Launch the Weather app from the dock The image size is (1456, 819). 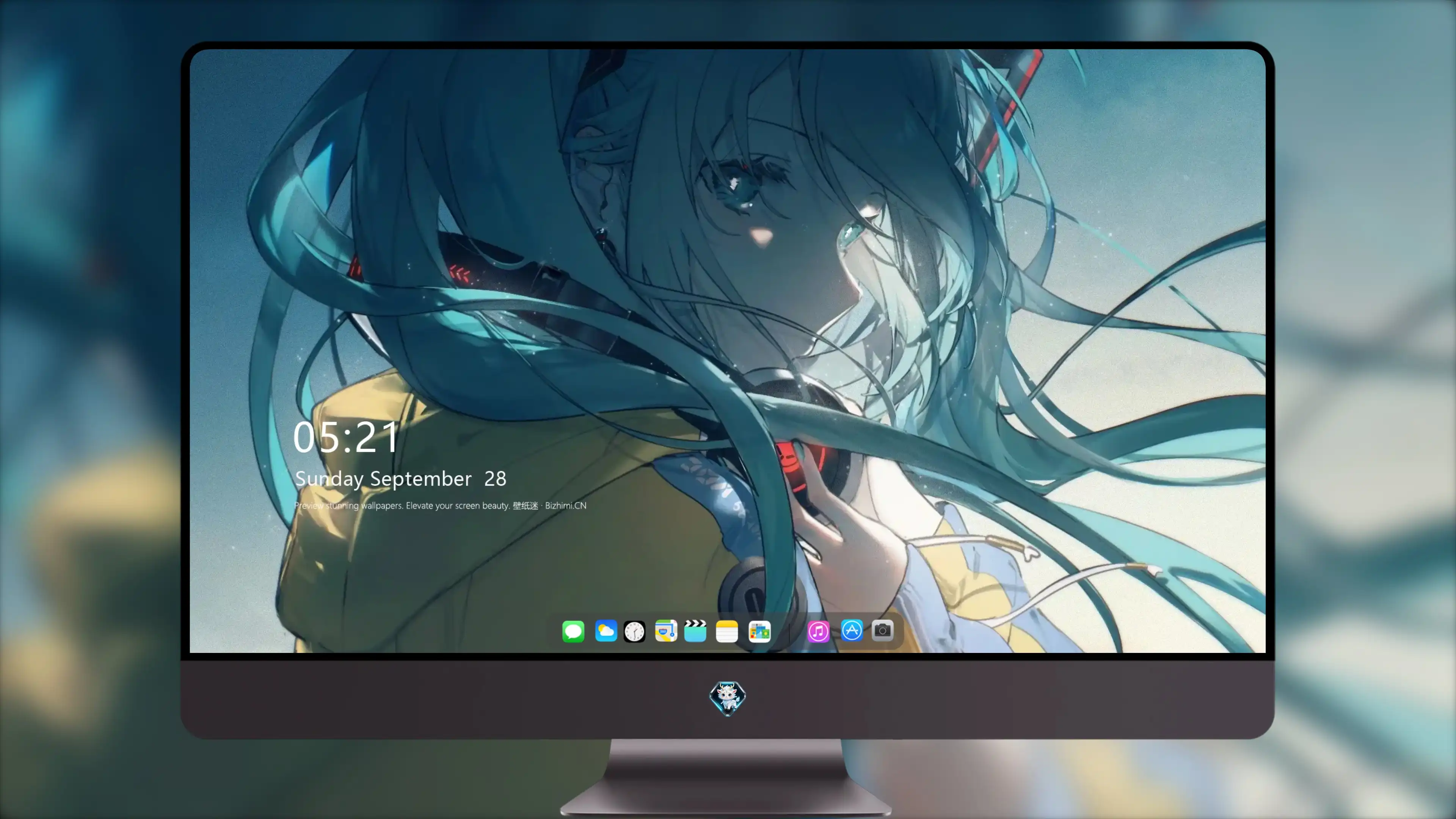(606, 631)
